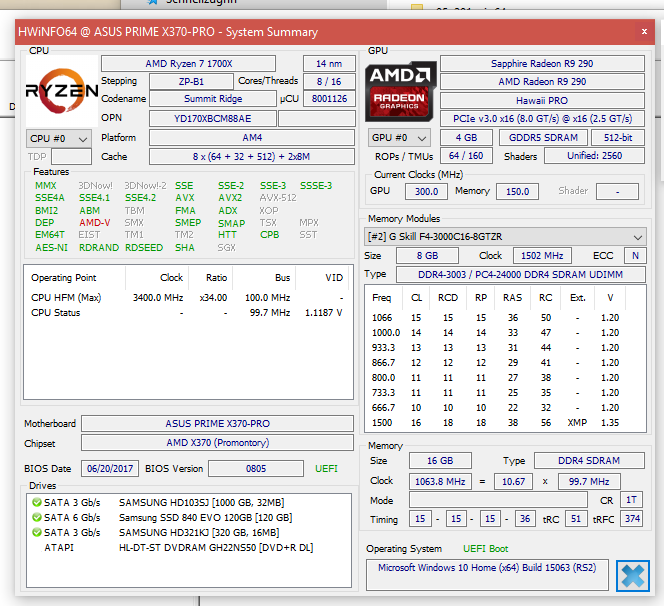Click the ASUS PRIME X370-PRO motherboard field
Image resolution: width=664 pixels, height=606 pixels.
click(x=217, y=423)
